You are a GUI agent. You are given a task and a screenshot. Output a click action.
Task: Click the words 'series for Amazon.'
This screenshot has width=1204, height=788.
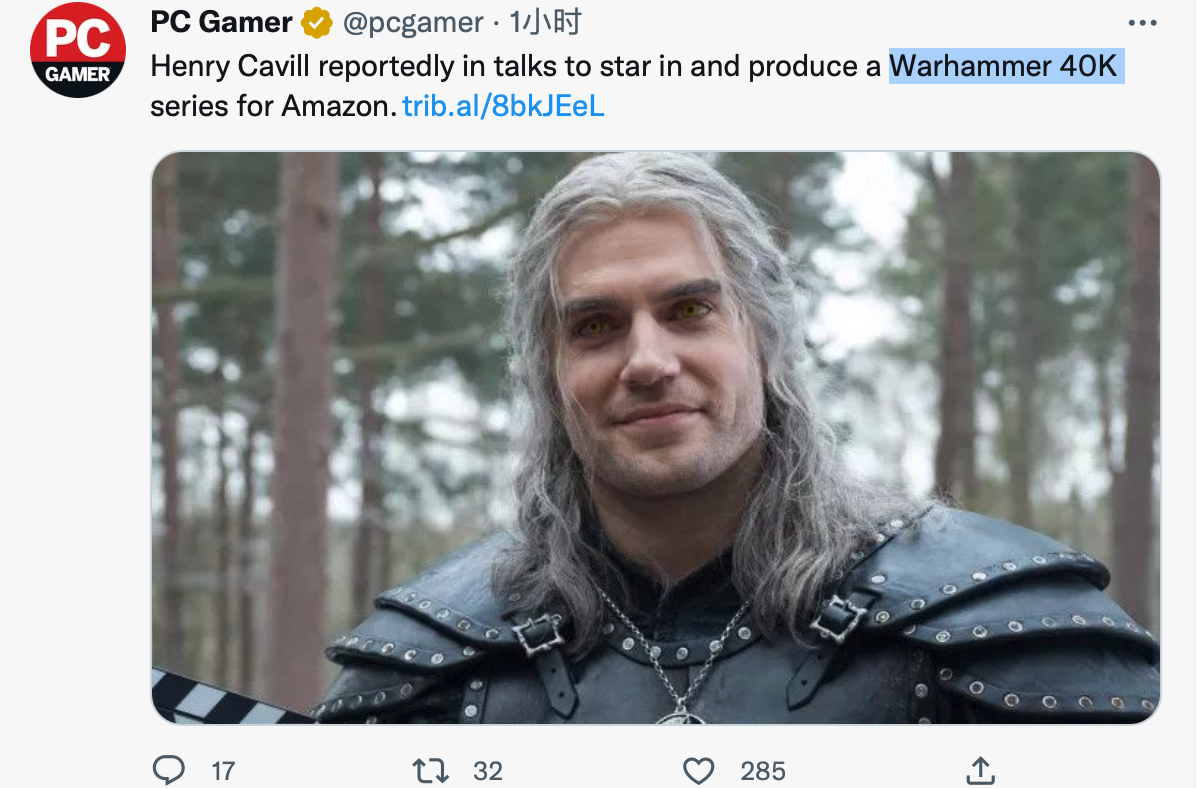pyautogui.click(x=273, y=106)
